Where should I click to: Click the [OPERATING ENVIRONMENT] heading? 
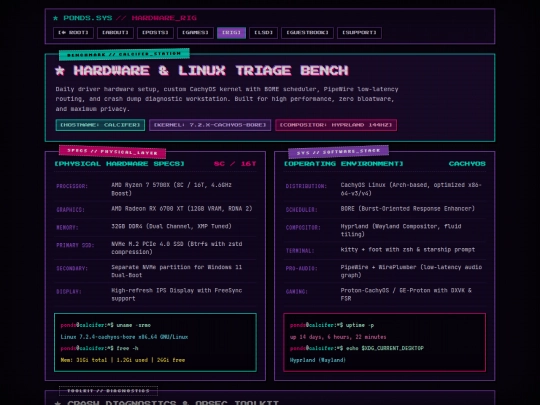tap(343, 164)
